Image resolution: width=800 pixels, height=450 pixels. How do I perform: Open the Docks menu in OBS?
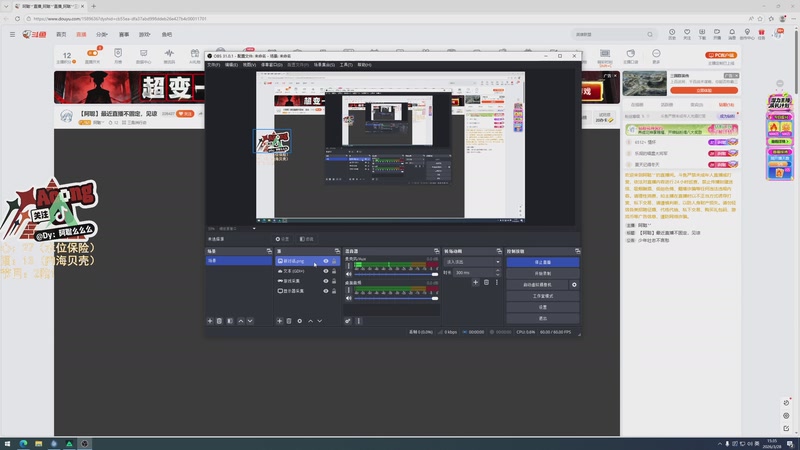click(x=272, y=65)
